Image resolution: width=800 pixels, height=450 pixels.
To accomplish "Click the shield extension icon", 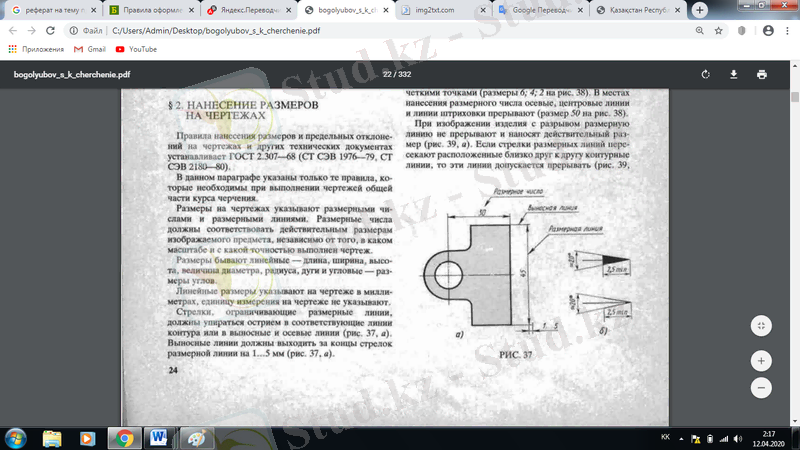I will click(742, 31).
